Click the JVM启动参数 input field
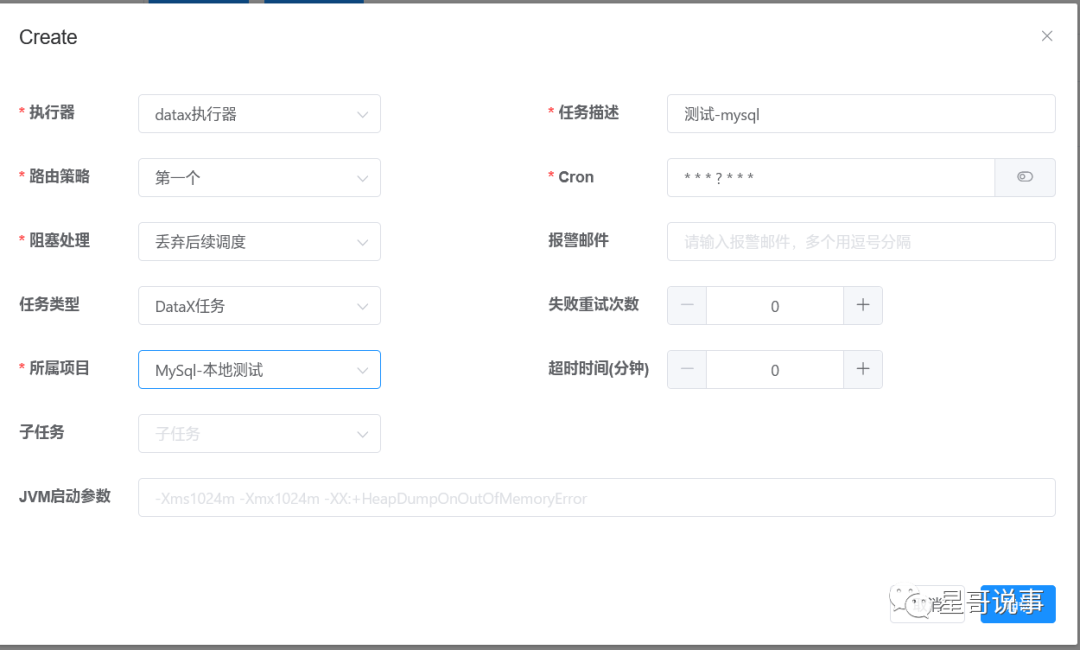The width and height of the screenshot is (1080, 650). [596, 498]
